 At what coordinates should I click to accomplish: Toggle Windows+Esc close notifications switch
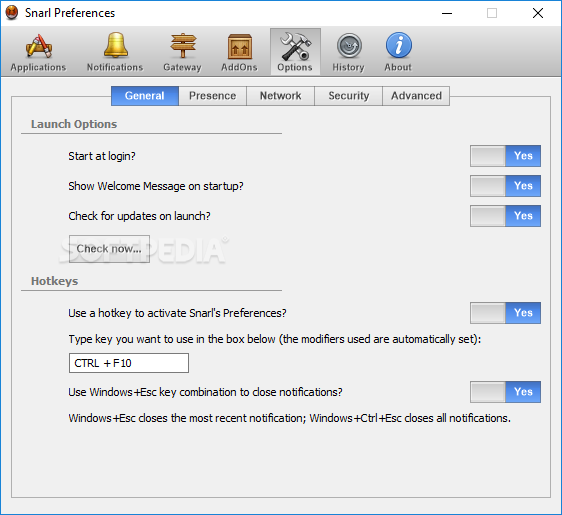pos(505,392)
